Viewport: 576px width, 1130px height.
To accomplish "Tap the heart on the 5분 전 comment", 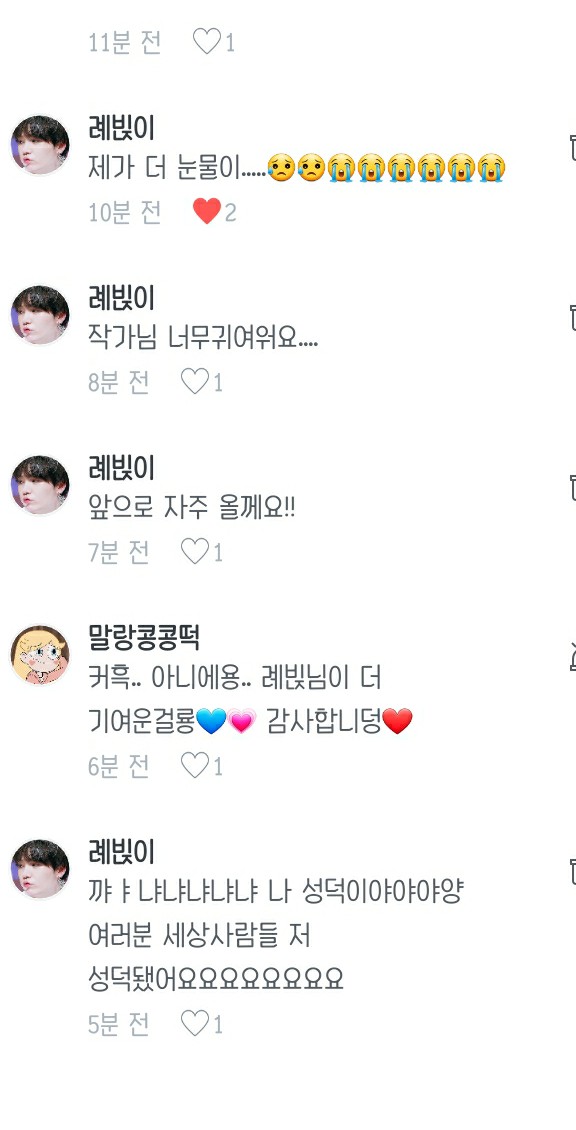I will pyautogui.click(x=195, y=1023).
